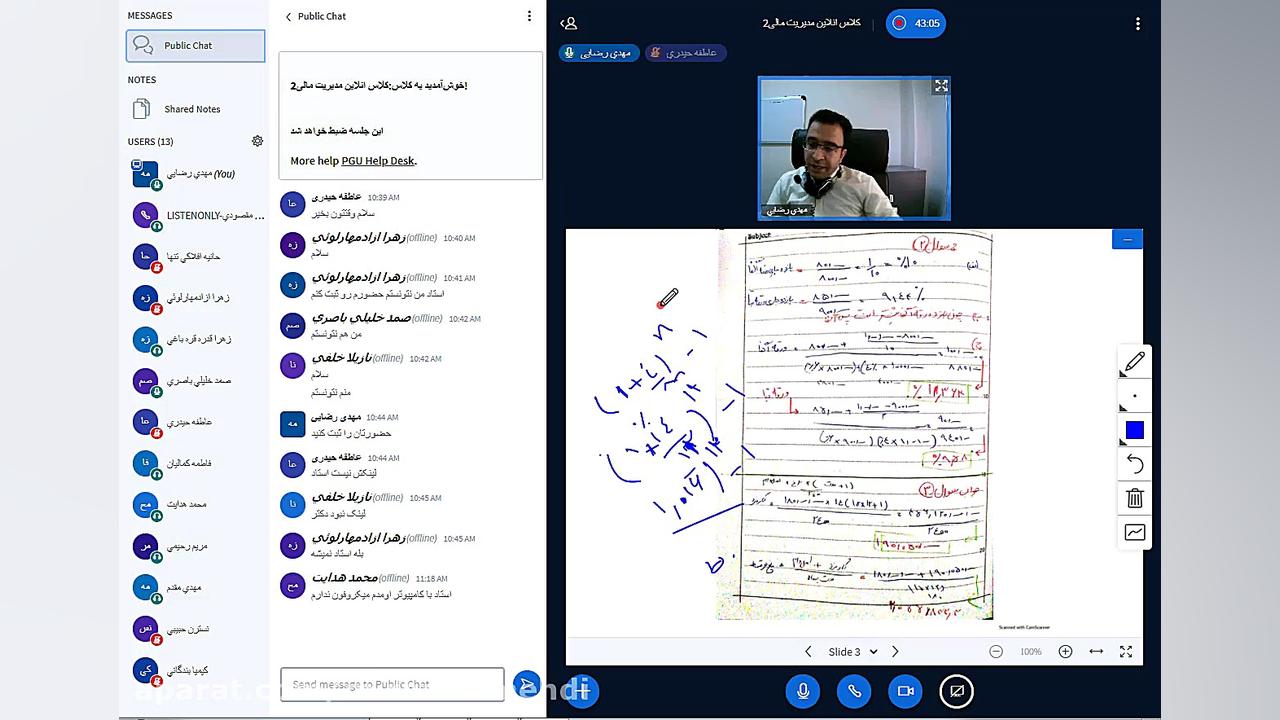This screenshot has width=1280, height=720.
Task: Select the pencil drawing tool
Action: coord(1134,362)
